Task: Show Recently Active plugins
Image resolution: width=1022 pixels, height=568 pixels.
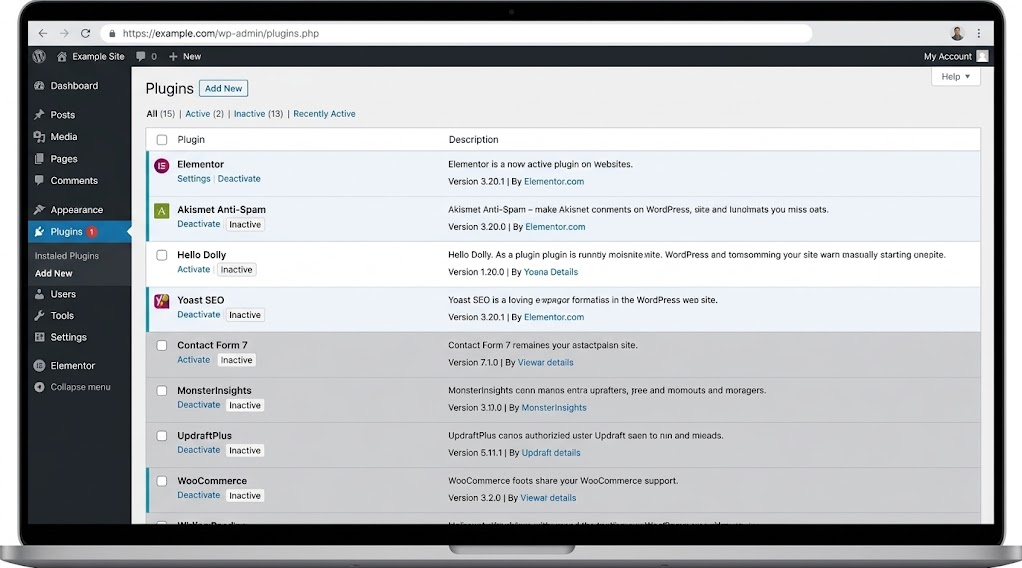Action: tap(324, 113)
